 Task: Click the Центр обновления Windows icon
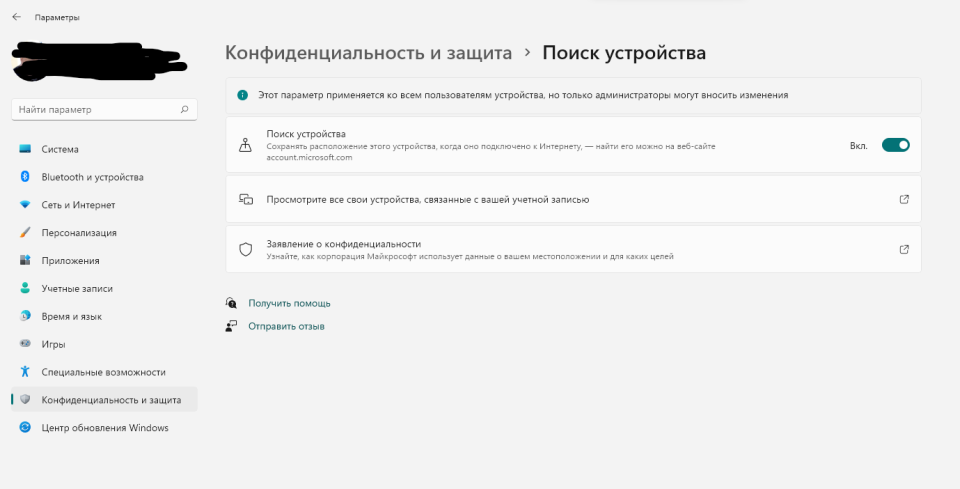[x=25, y=428]
